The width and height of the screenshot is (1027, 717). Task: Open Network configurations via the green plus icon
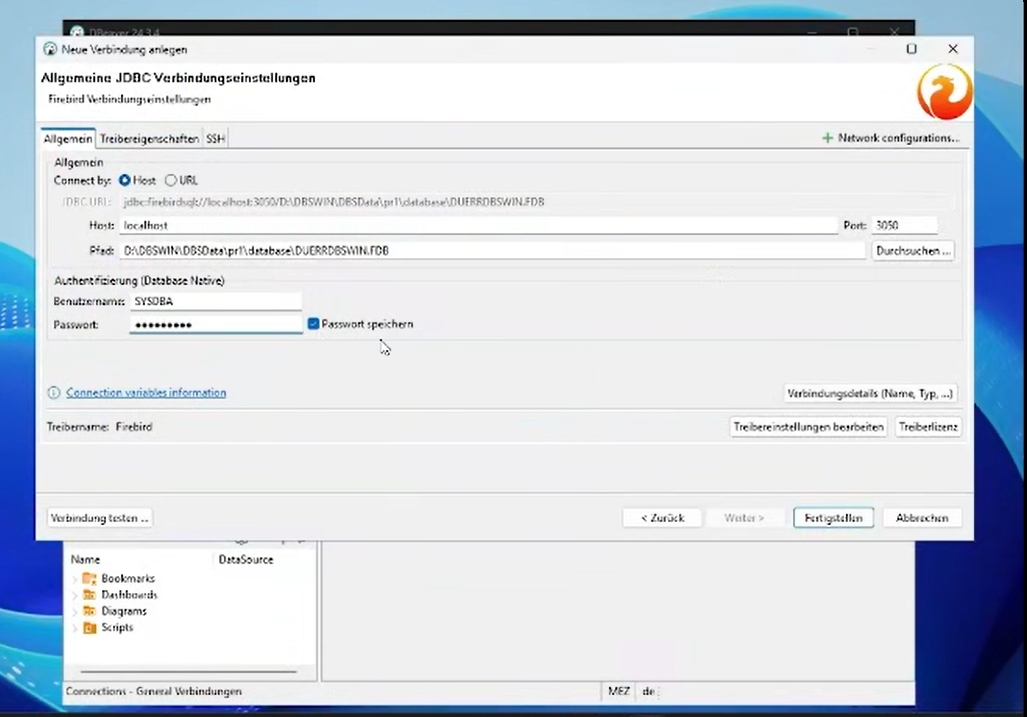tap(827, 138)
